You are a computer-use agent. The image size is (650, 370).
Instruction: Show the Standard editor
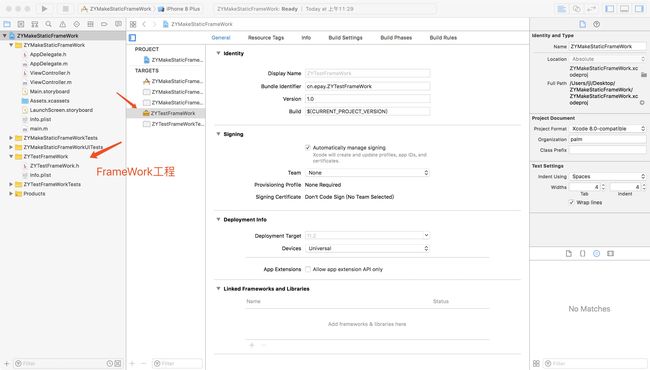562,9
